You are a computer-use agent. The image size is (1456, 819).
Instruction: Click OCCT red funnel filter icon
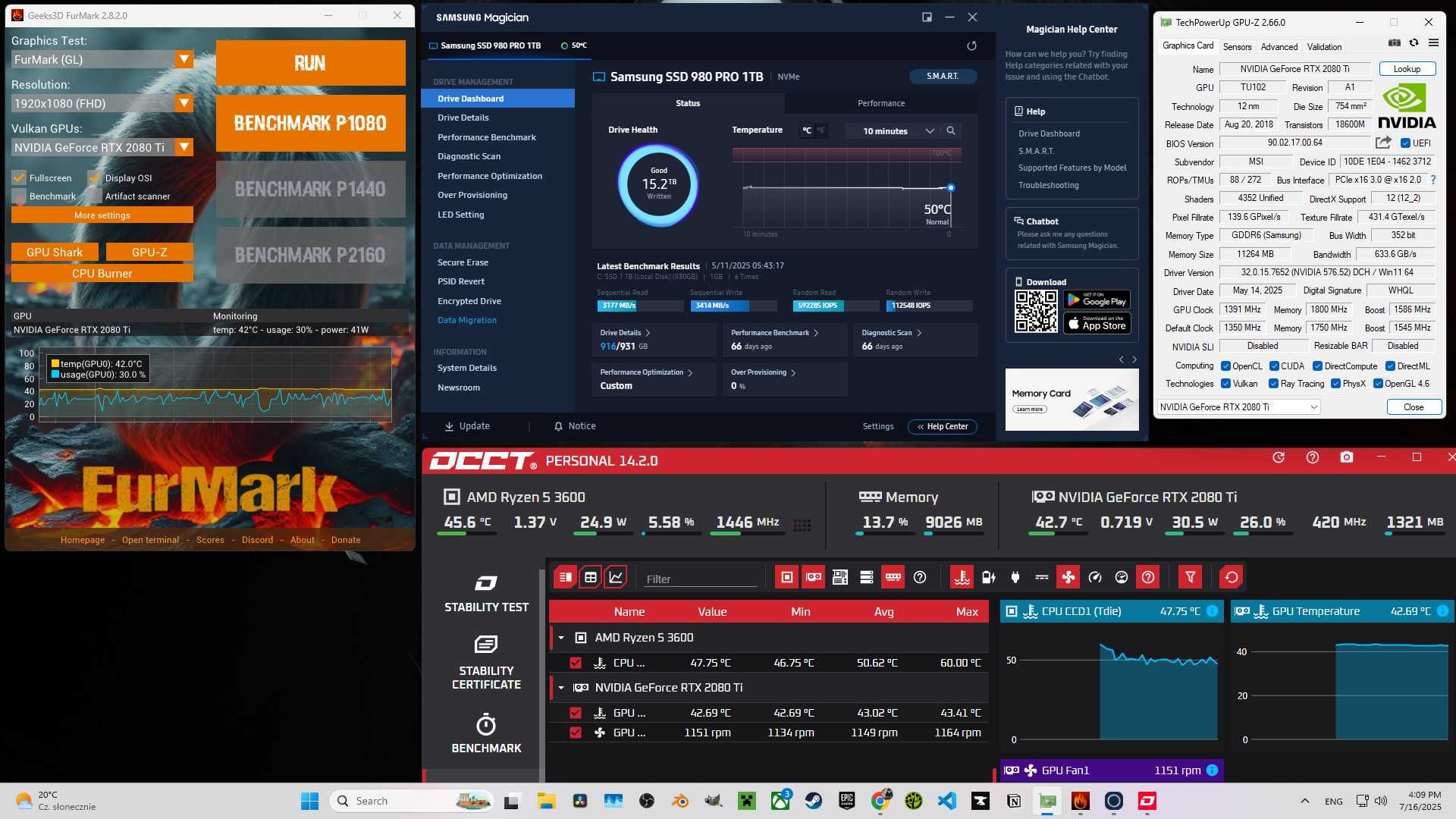click(x=1191, y=578)
